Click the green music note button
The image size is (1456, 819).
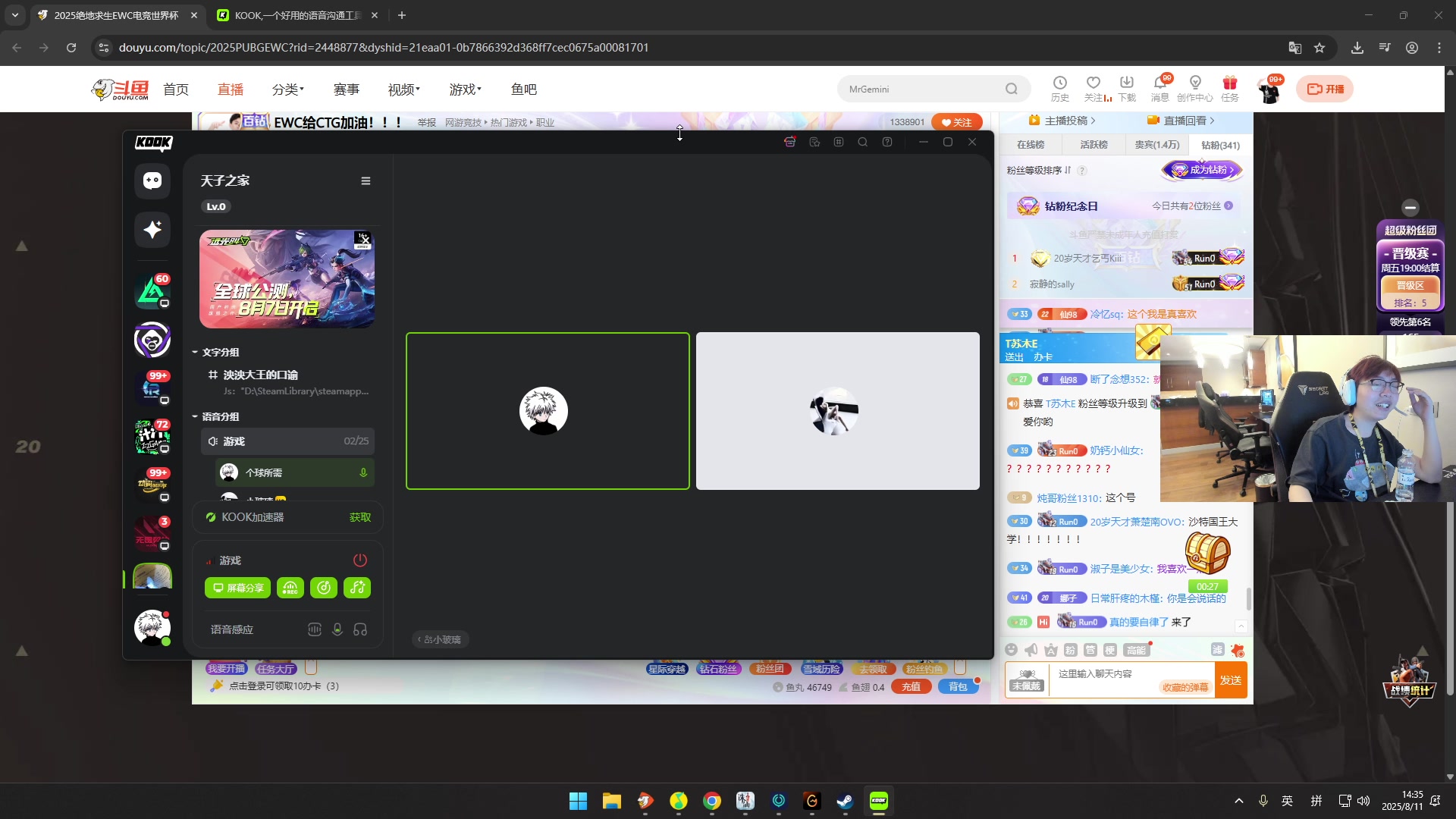(x=357, y=588)
